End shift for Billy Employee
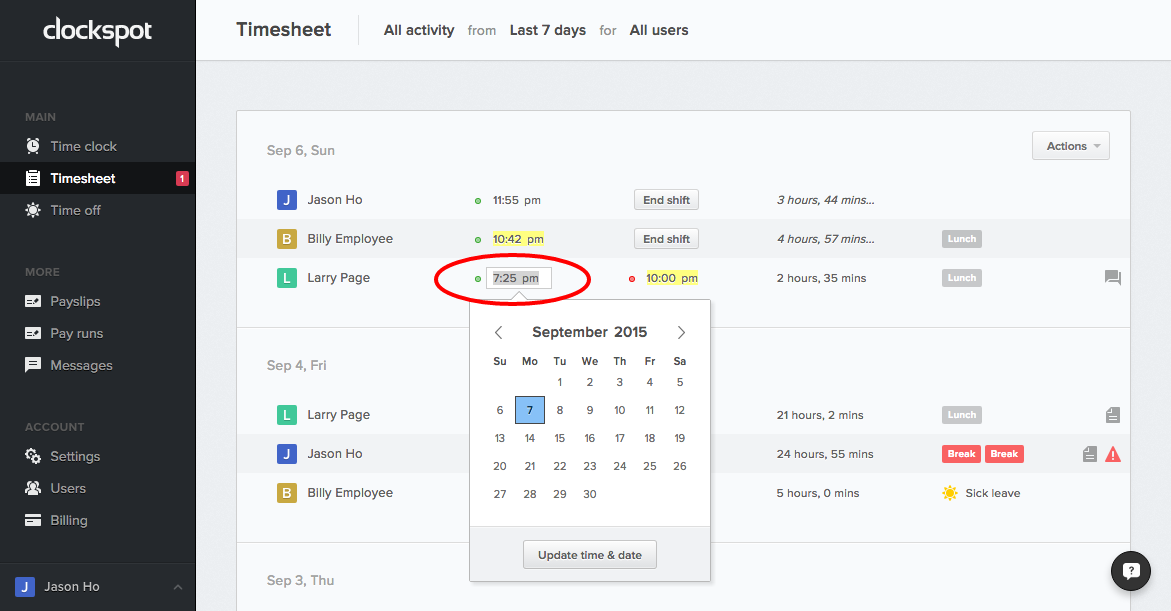This screenshot has height=611, width=1171. (x=666, y=239)
